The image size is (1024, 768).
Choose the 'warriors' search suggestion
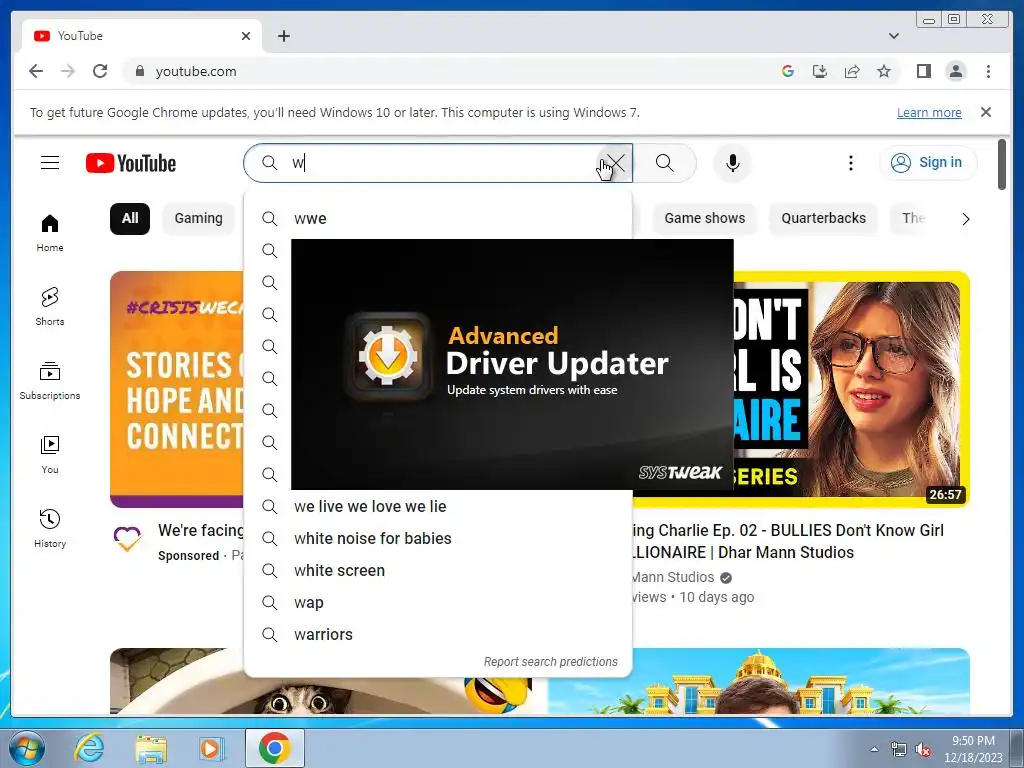[438, 634]
